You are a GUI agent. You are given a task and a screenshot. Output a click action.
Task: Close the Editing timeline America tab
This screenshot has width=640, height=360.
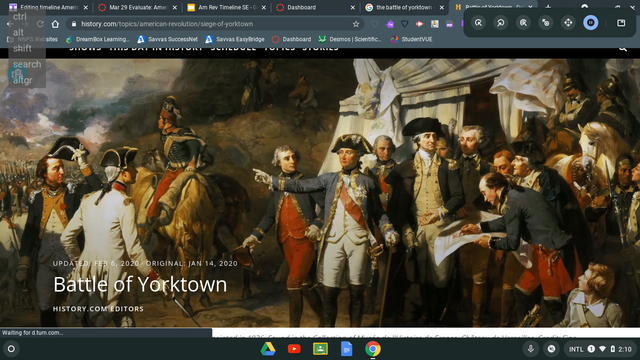(85, 7)
